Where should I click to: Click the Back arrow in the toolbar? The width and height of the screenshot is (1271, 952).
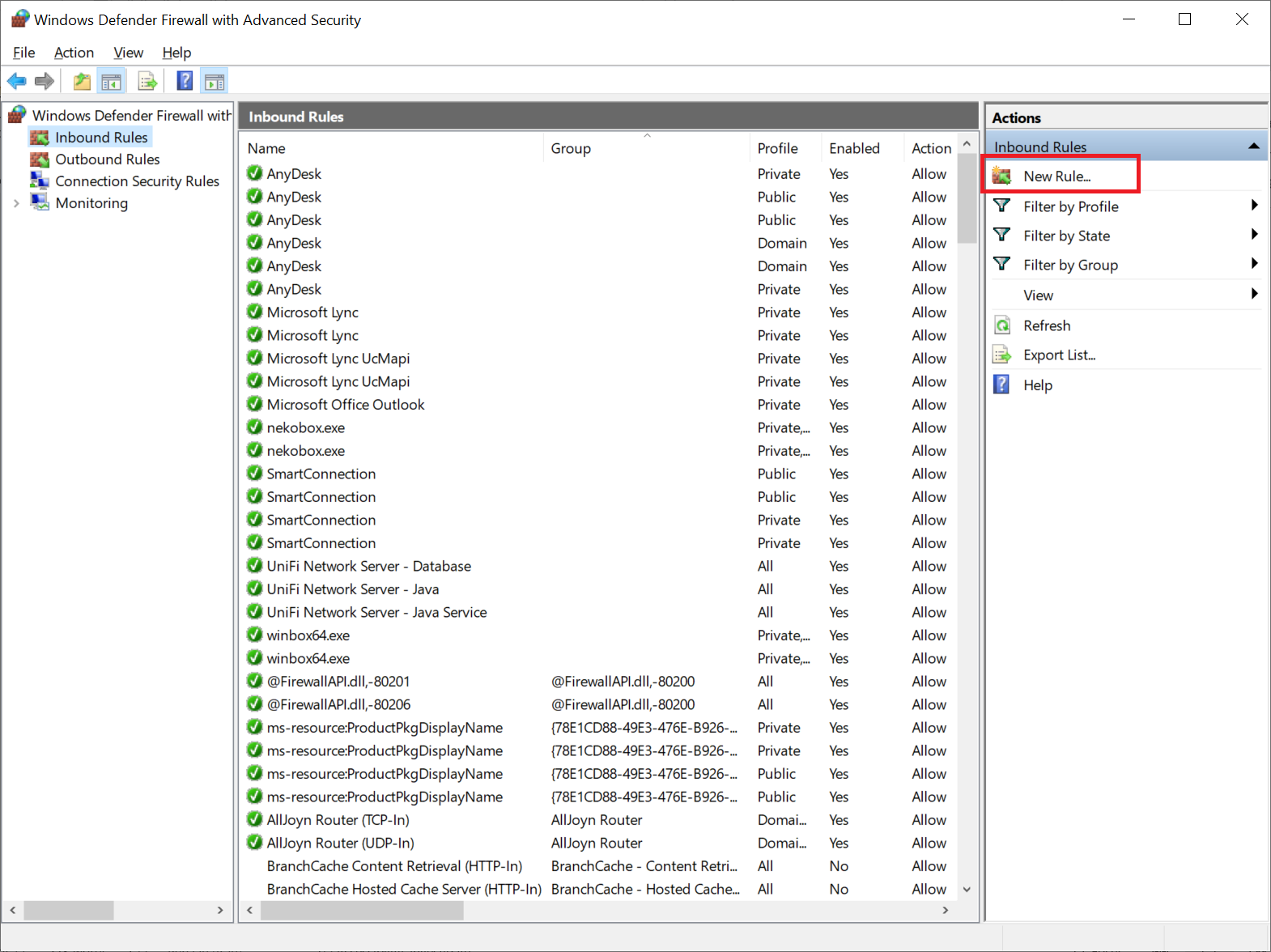pos(16,81)
